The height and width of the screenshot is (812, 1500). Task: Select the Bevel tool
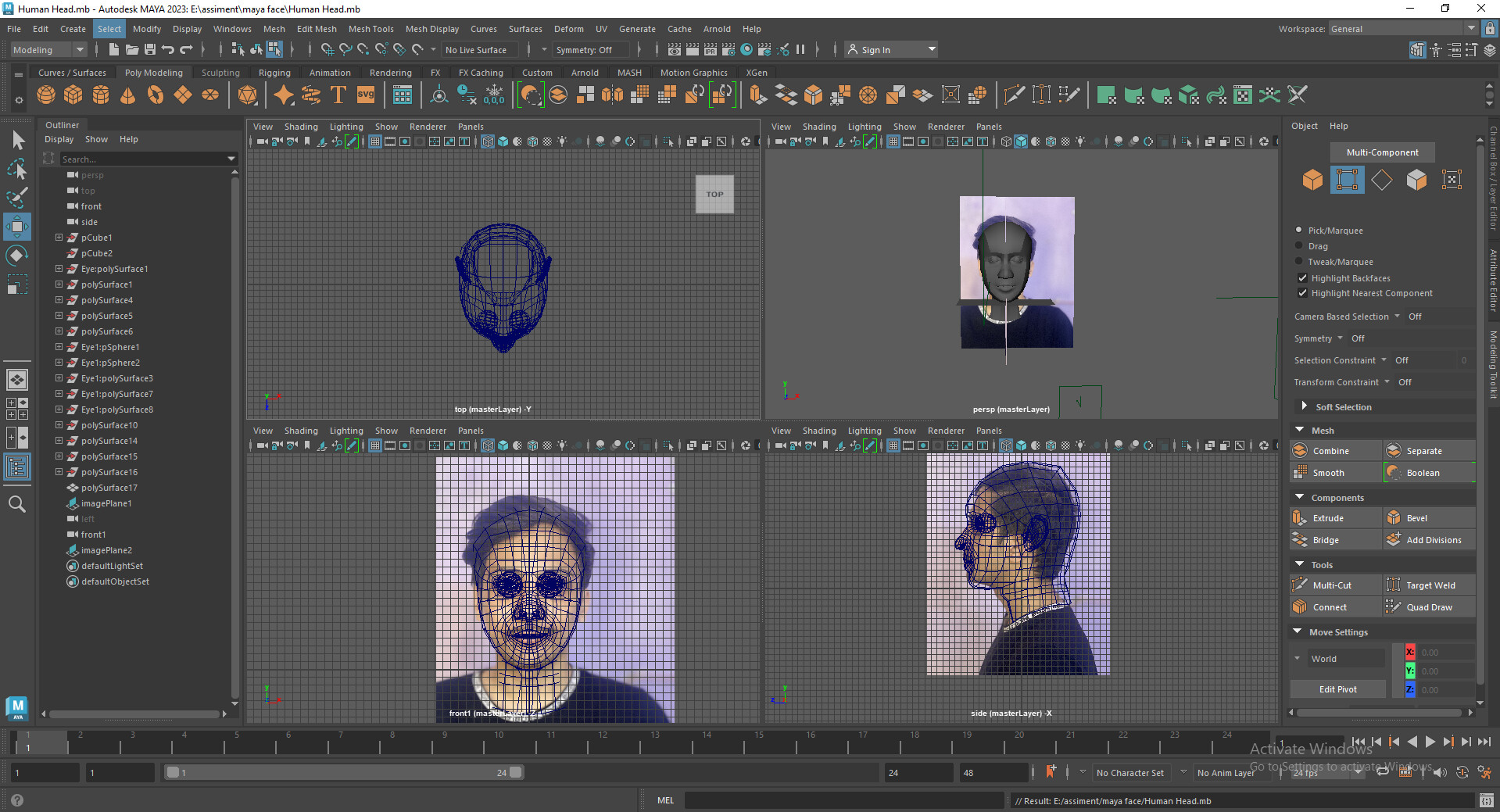[x=1417, y=517]
